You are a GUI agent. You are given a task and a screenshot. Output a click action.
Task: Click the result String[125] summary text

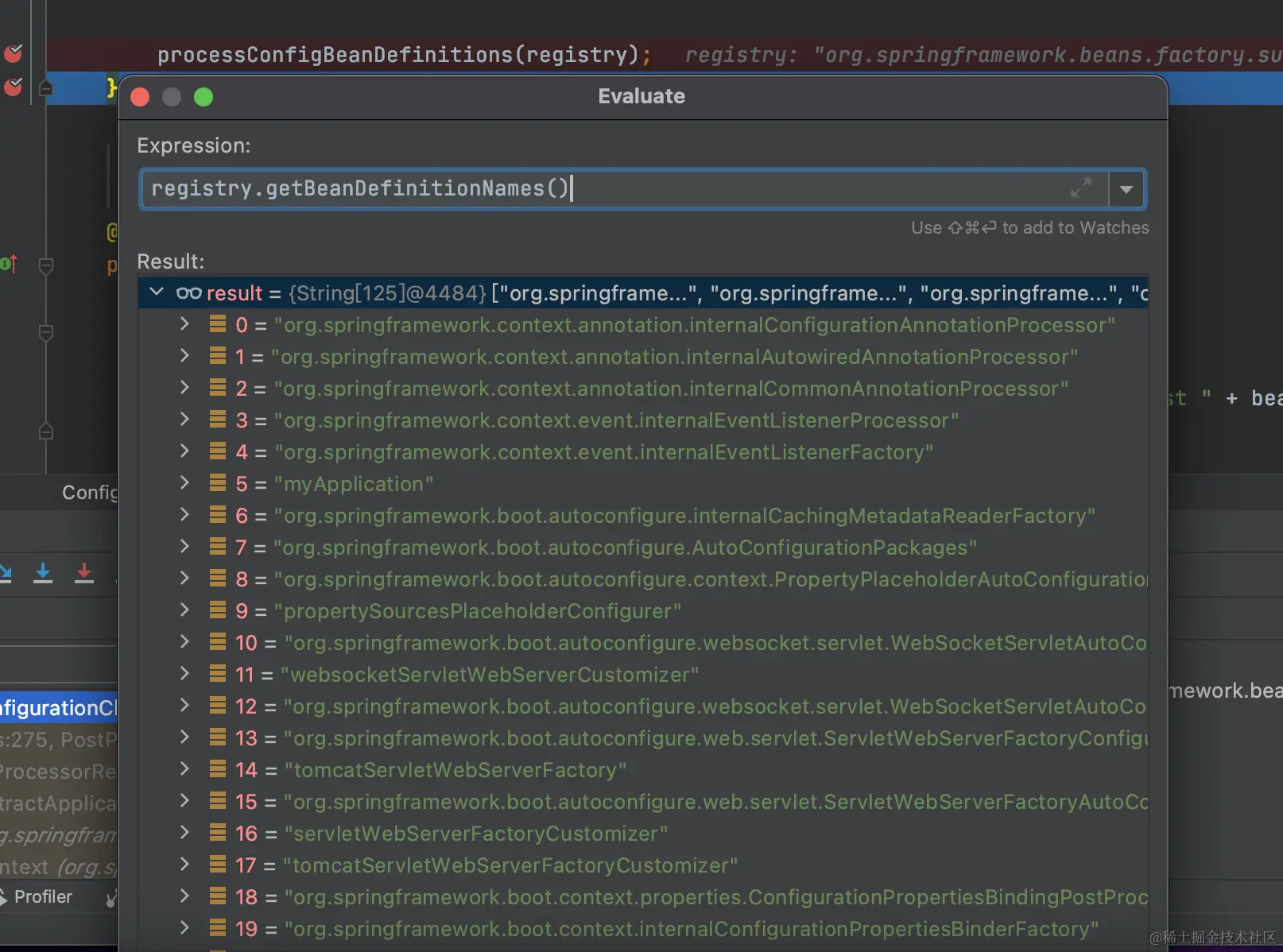point(387,293)
